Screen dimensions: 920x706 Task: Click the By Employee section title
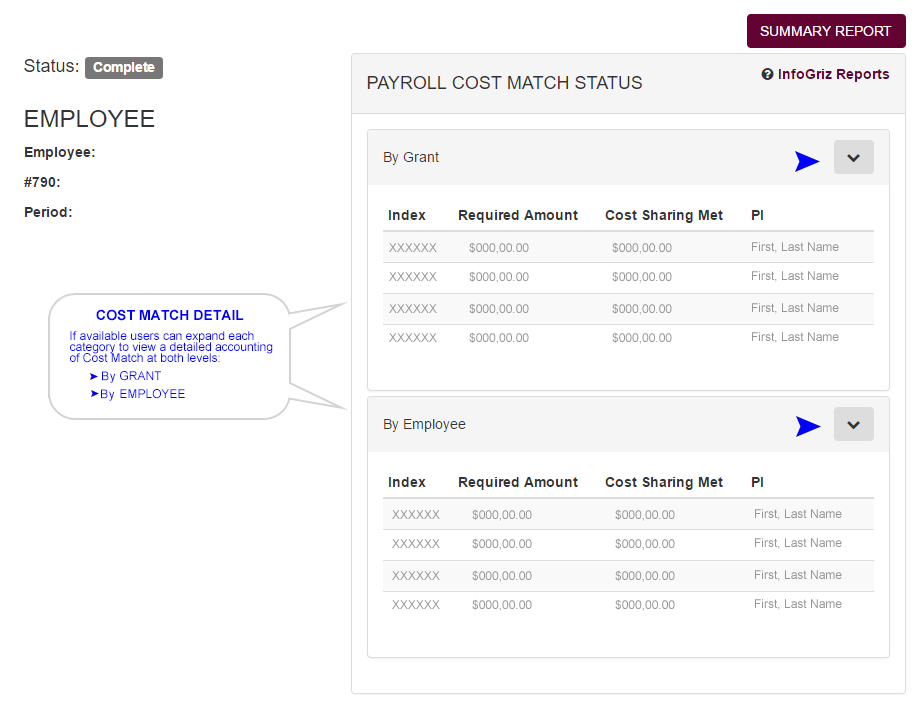(x=424, y=424)
